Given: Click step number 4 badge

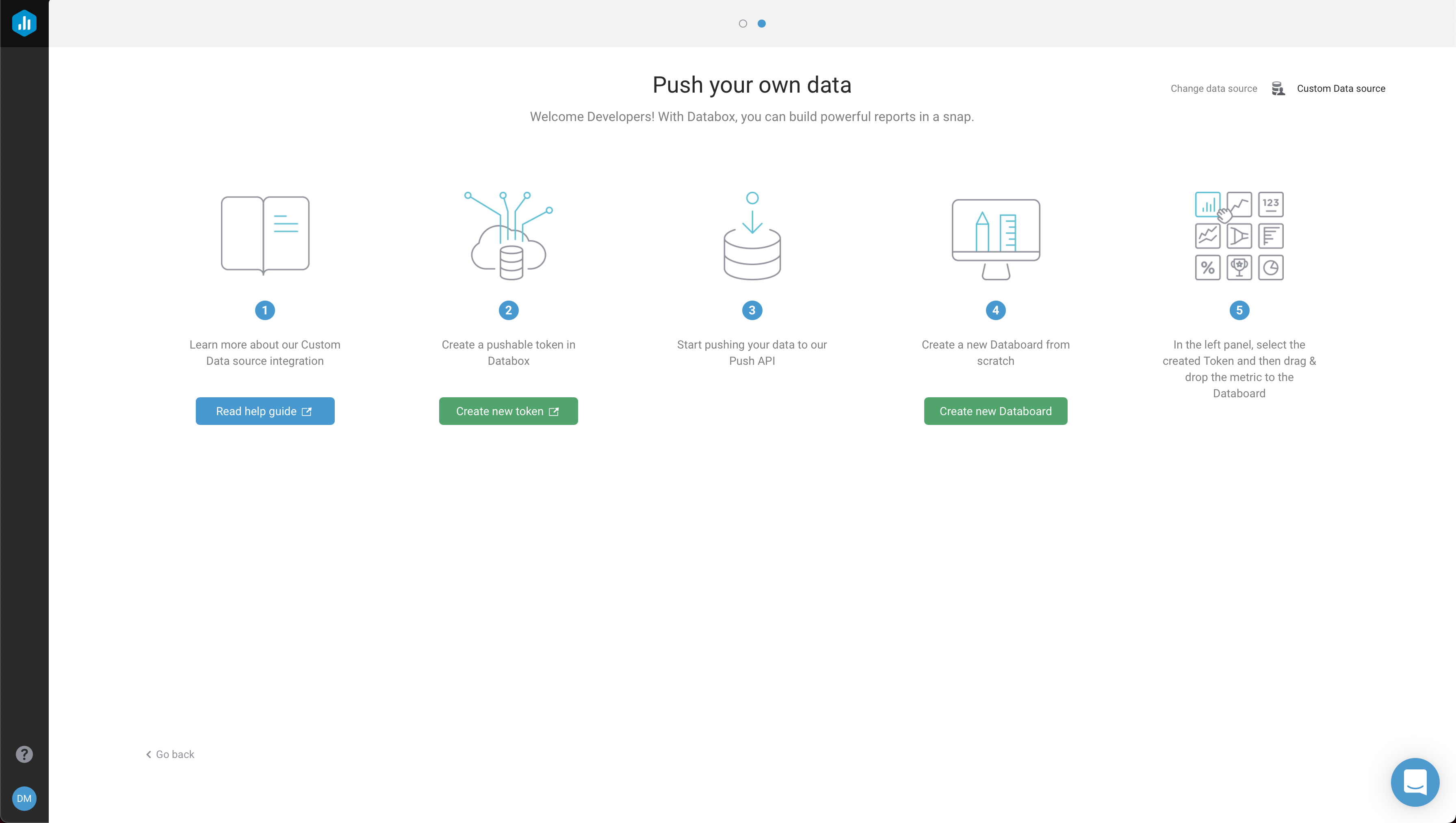Looking at the screenshot, I should pos(995,310).
